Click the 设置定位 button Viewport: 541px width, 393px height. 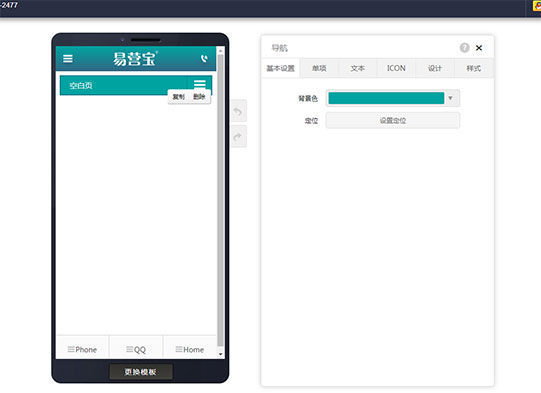(x=393, y=120)
